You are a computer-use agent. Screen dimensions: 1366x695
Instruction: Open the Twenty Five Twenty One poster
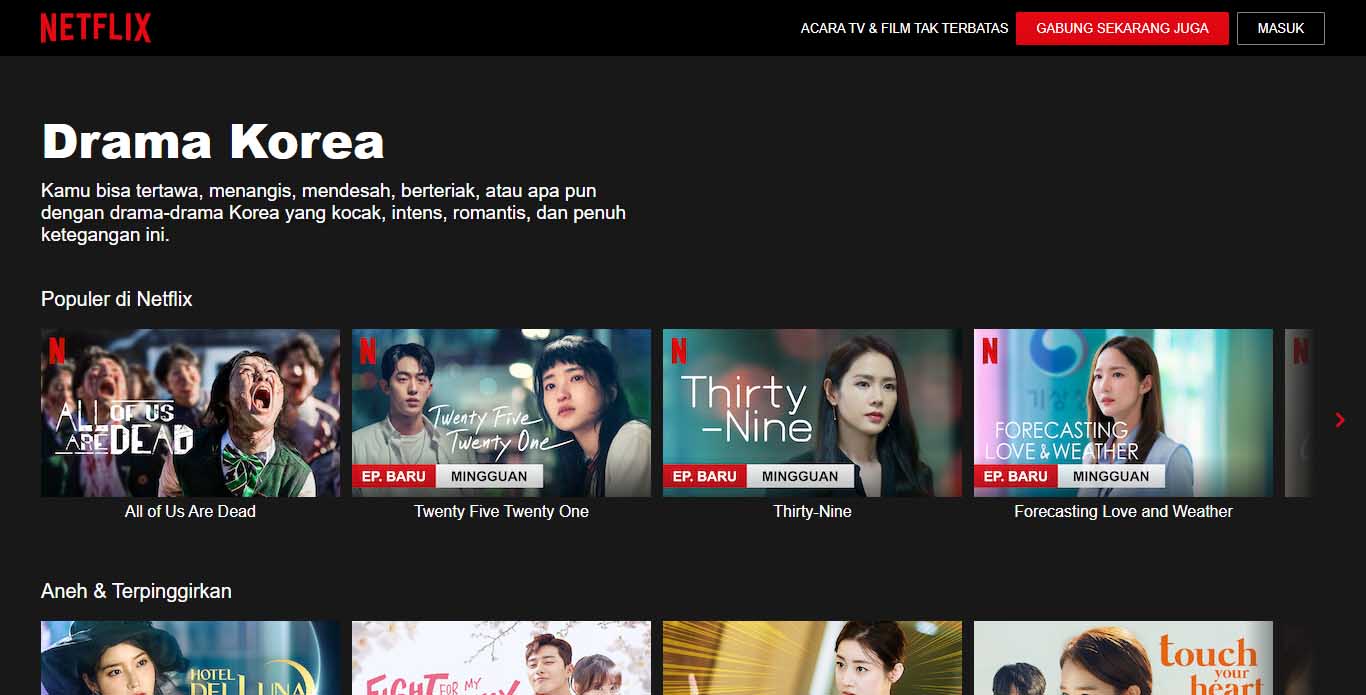click(x=501, y=412)
